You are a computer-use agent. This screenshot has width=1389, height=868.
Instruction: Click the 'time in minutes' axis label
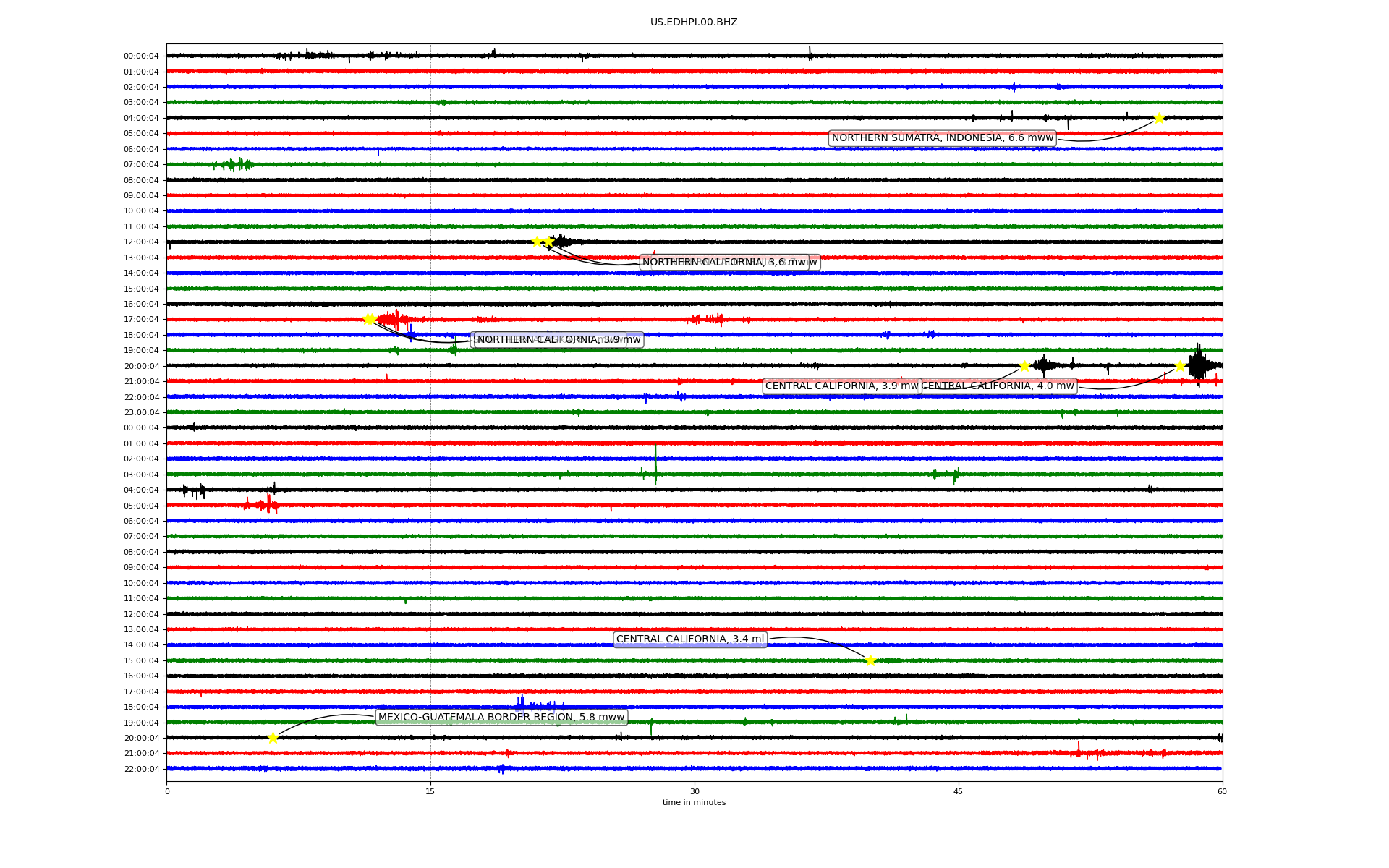coord(693,803)
